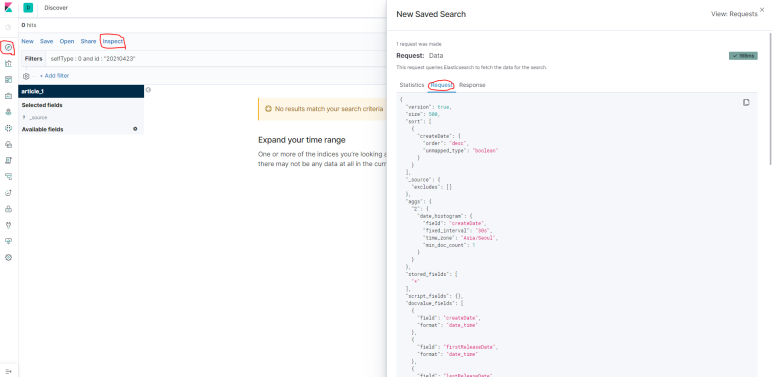The height and width of the screenshot is (377, 773).
Task: Copy request JSON to clipboard
Action: (746, 103)
